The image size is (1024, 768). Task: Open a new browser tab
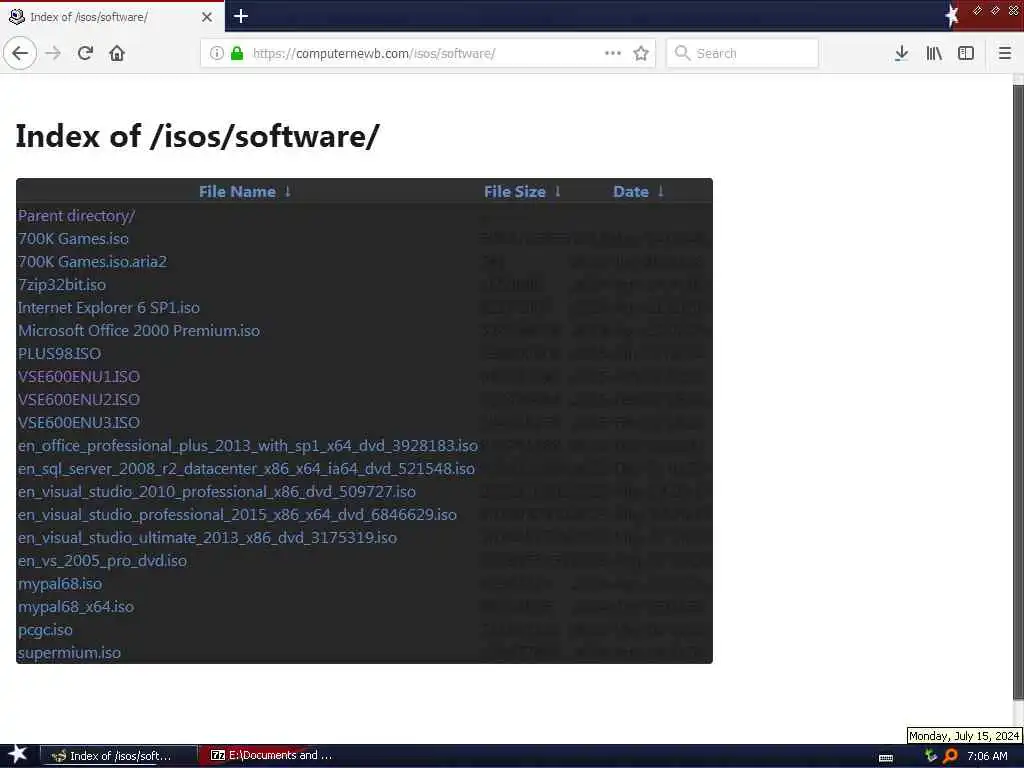(240, 16)
